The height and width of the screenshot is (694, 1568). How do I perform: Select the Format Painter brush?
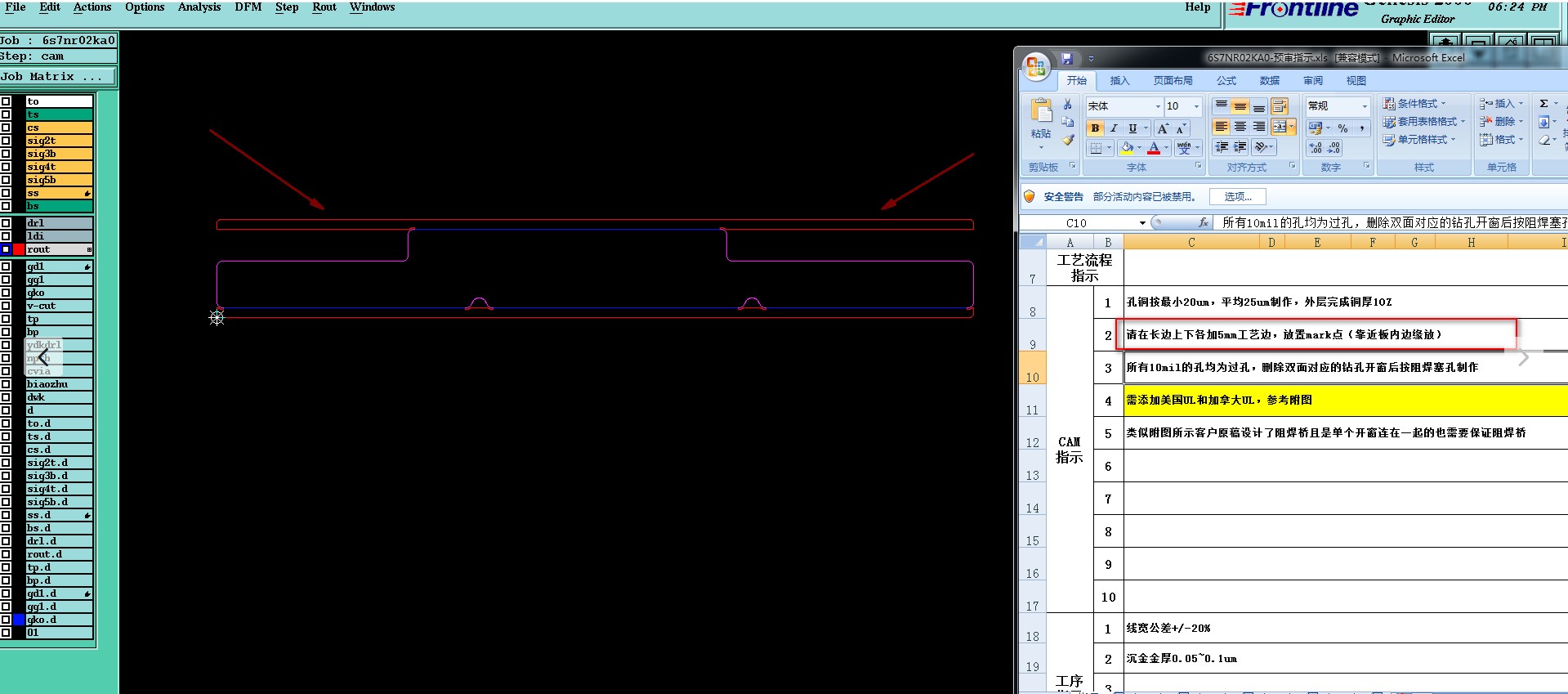(x=1067, y=140)
